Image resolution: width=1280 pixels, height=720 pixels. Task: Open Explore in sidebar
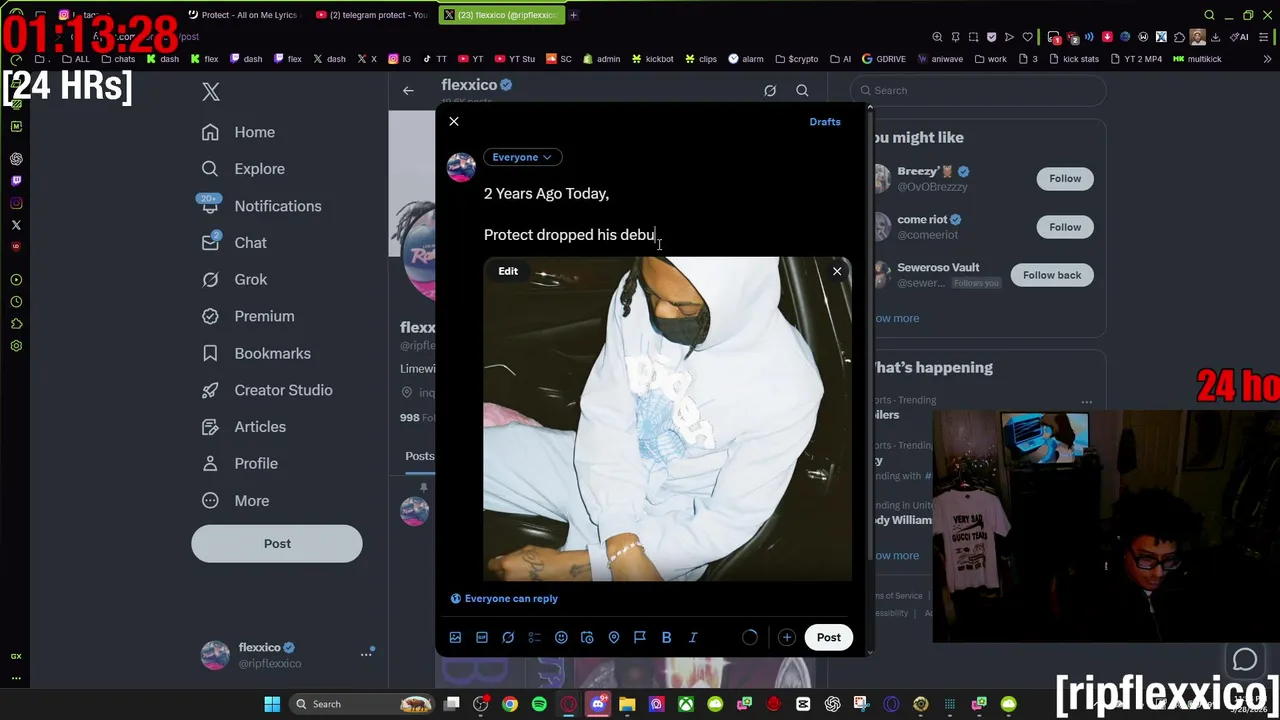243,169
